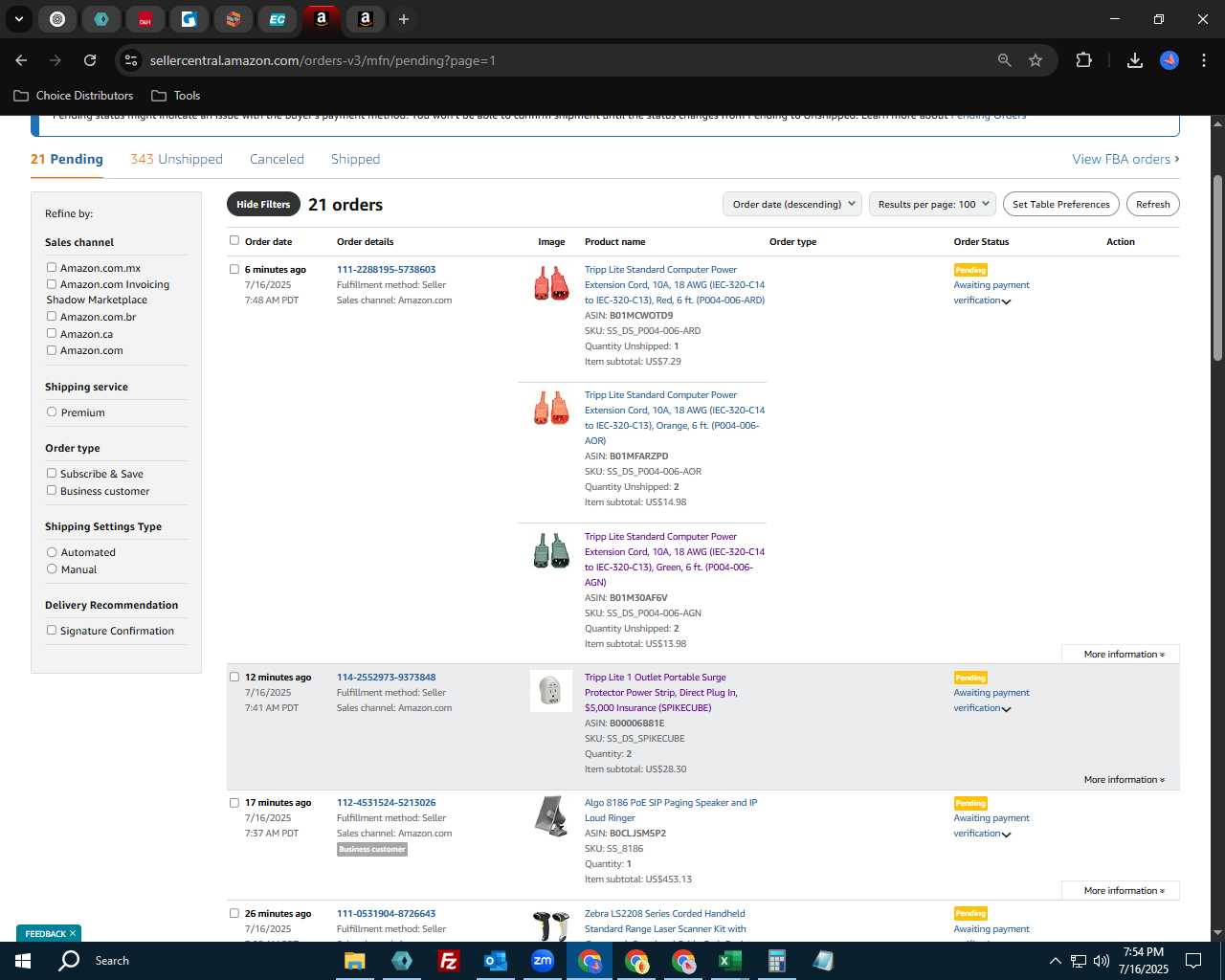1225x980 pixels.
Task: Click the red Tripp Lite power cord thumbnail
Action: [551, 284]
